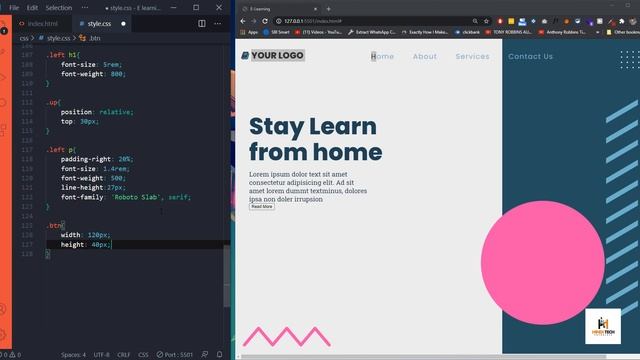Close the E-Learning browser tab
640x360 pixels.
[315, 9]
